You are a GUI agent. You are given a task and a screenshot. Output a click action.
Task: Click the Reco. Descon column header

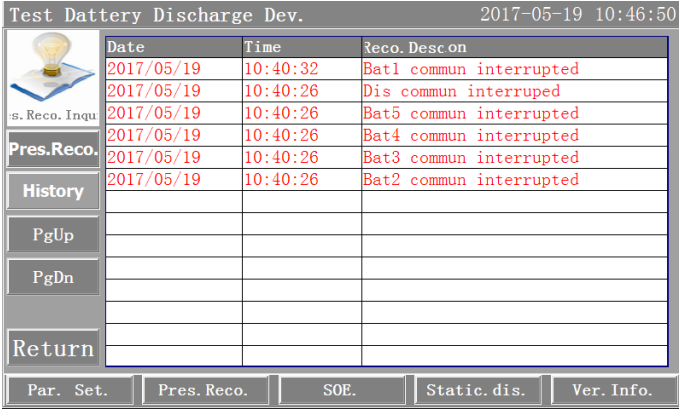[x=514, y=47]
